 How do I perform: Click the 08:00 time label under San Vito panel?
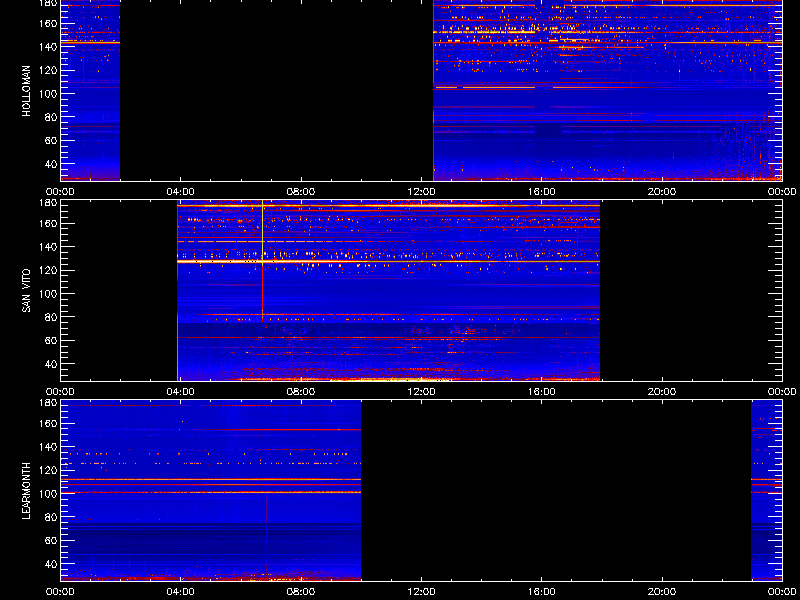click(x=301, y=392)
